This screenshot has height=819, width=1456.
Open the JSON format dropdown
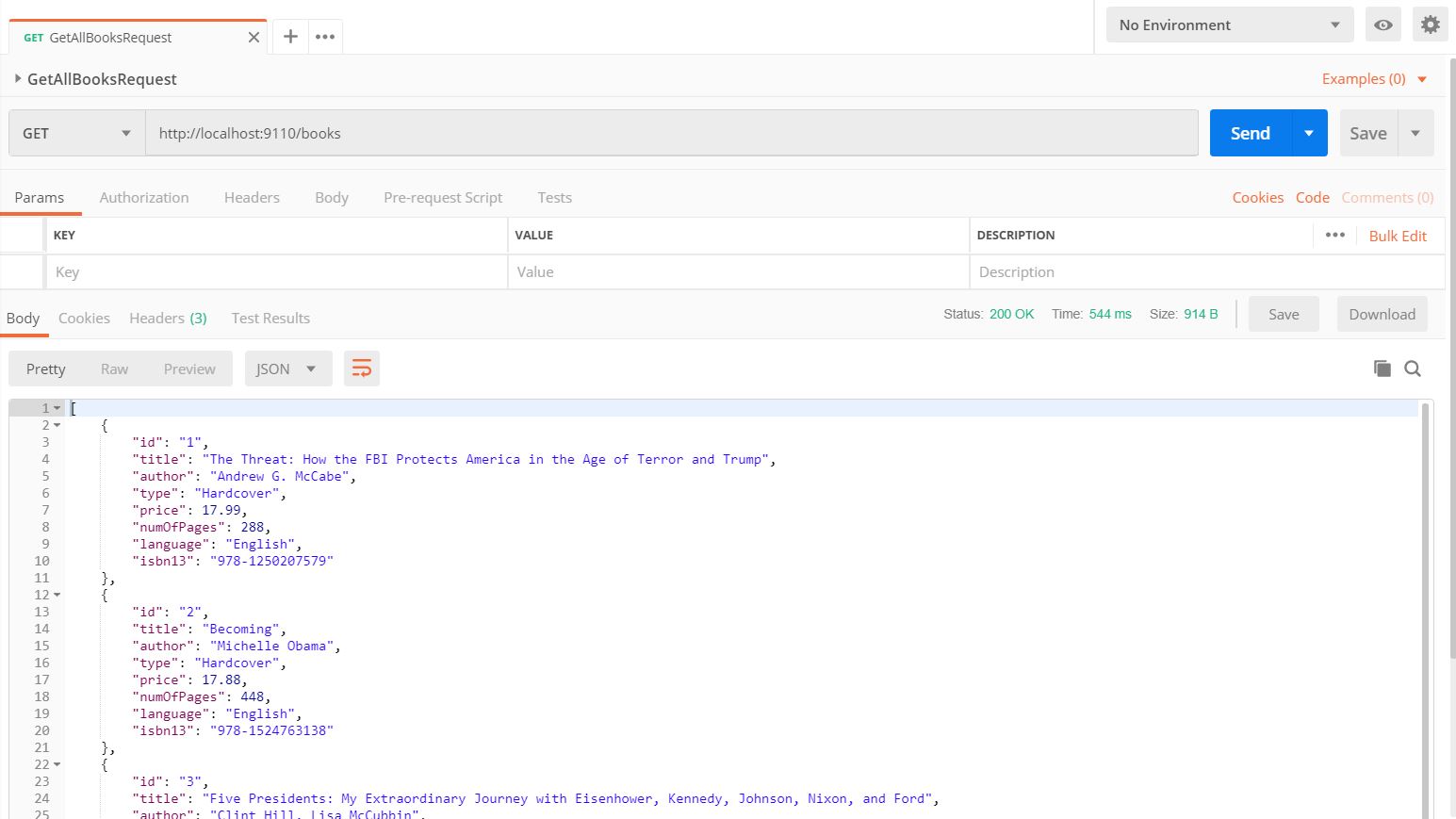click(287, 369)
